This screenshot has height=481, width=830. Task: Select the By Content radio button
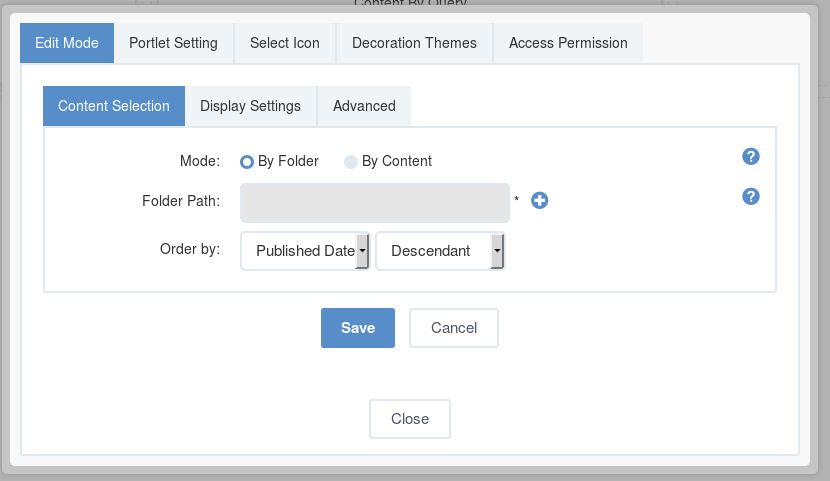point(350,162)
